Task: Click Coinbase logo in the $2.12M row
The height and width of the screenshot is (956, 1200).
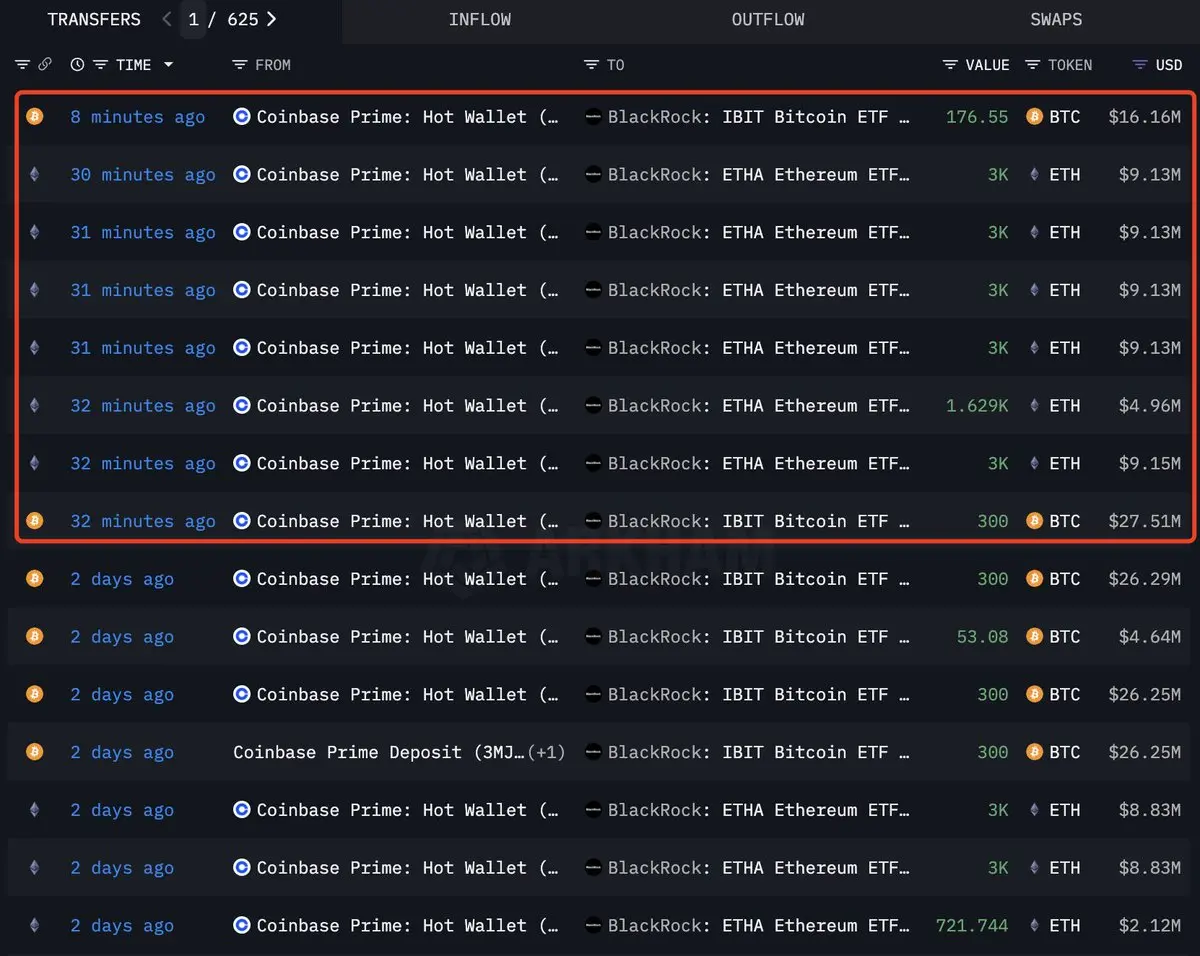Action: [241, 926]
